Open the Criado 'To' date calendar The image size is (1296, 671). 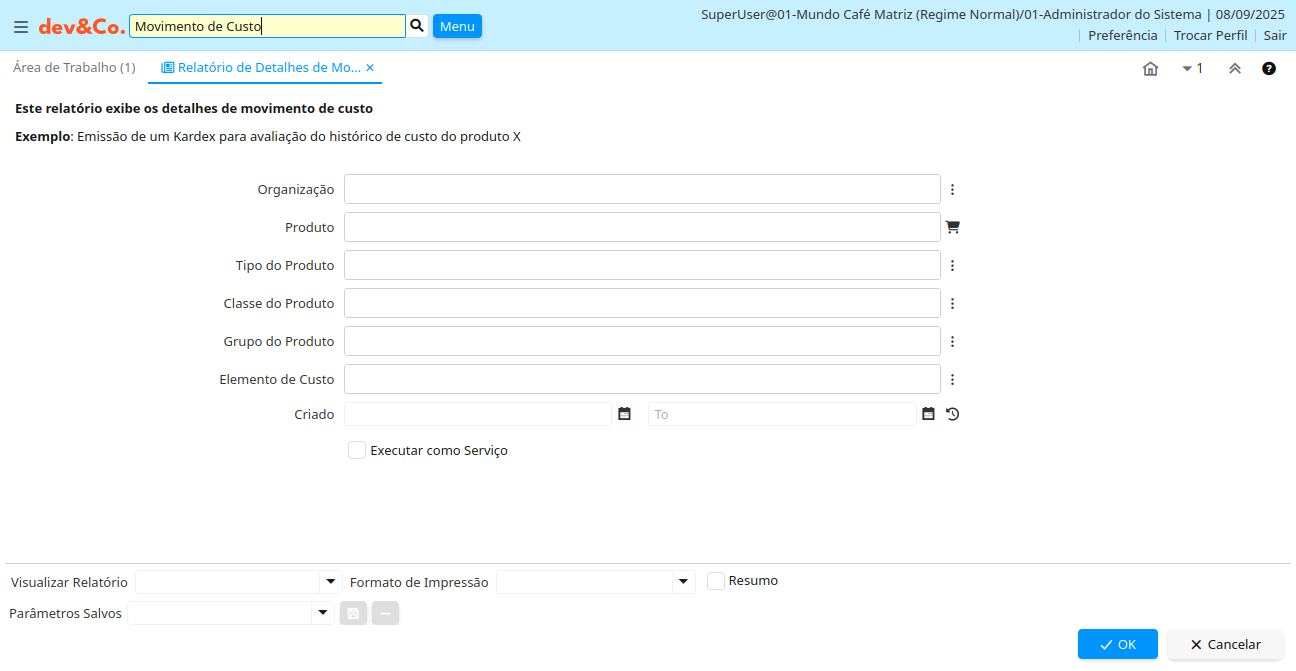[x=928, y=414]
